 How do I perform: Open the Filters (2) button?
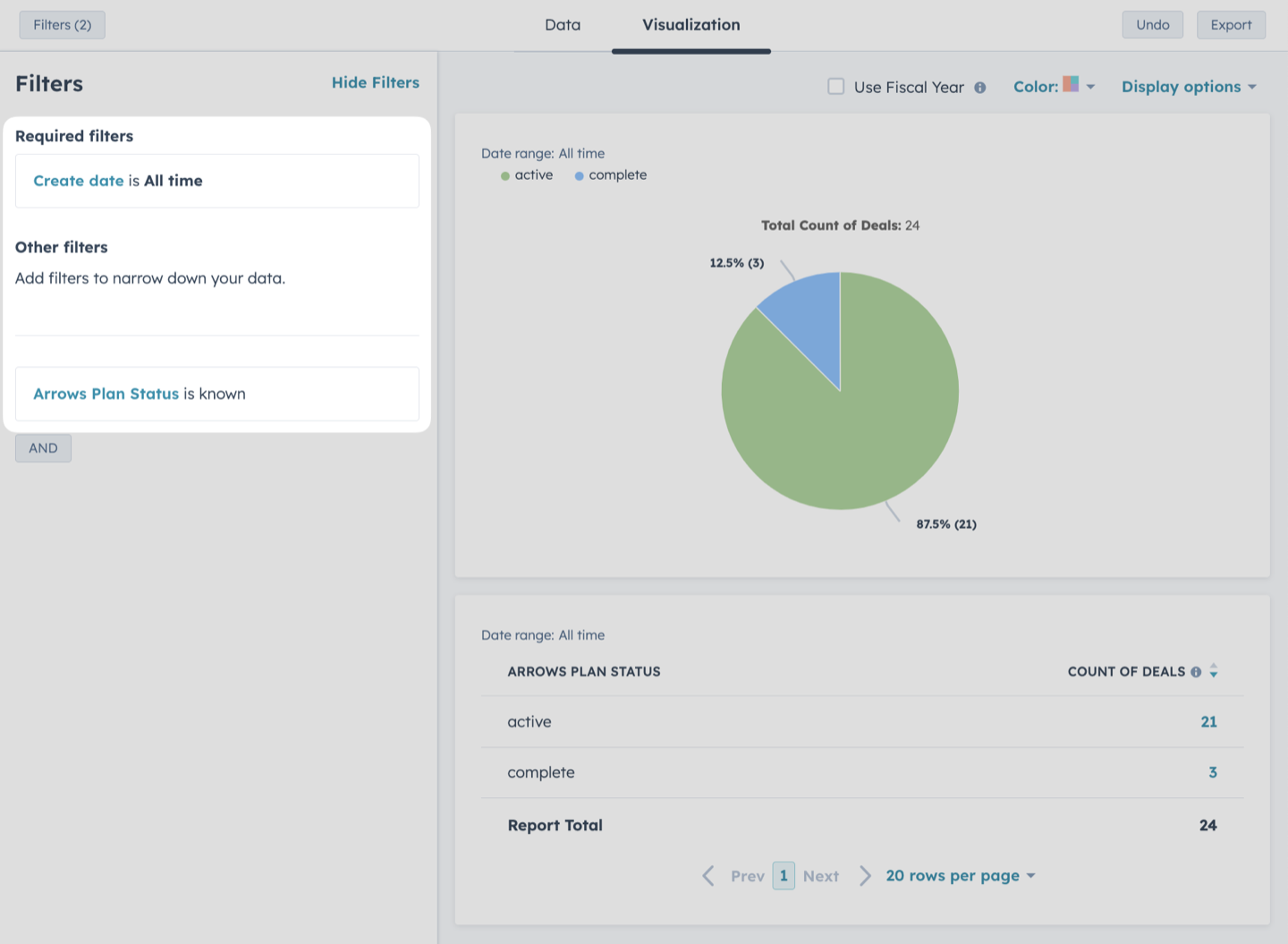pyautogui.click(x=63, y=25)
